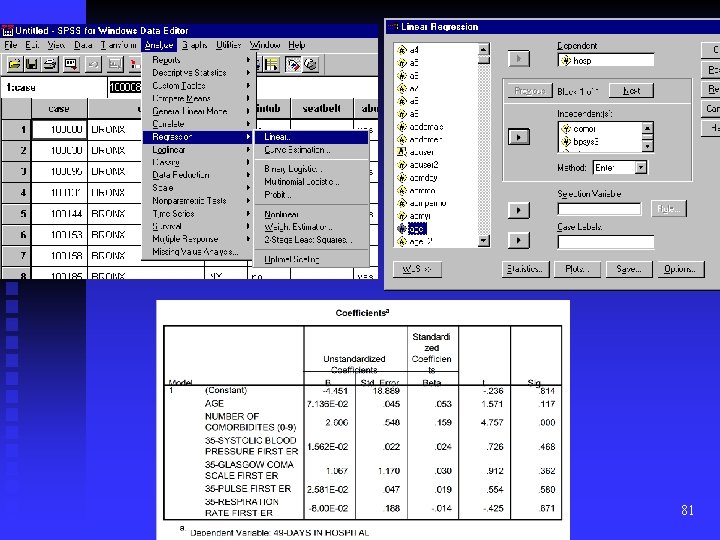Click the Dependent field containing hosp

pos(606,60)
